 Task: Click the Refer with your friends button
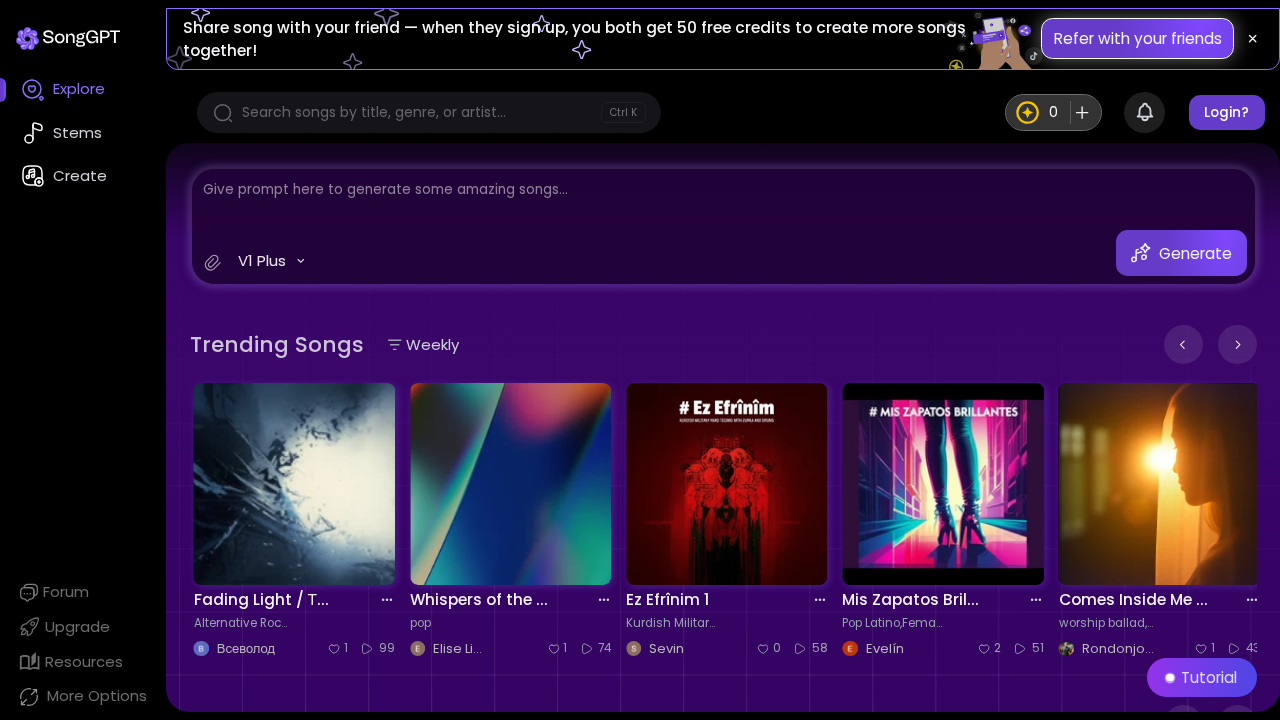[1137, 38]
